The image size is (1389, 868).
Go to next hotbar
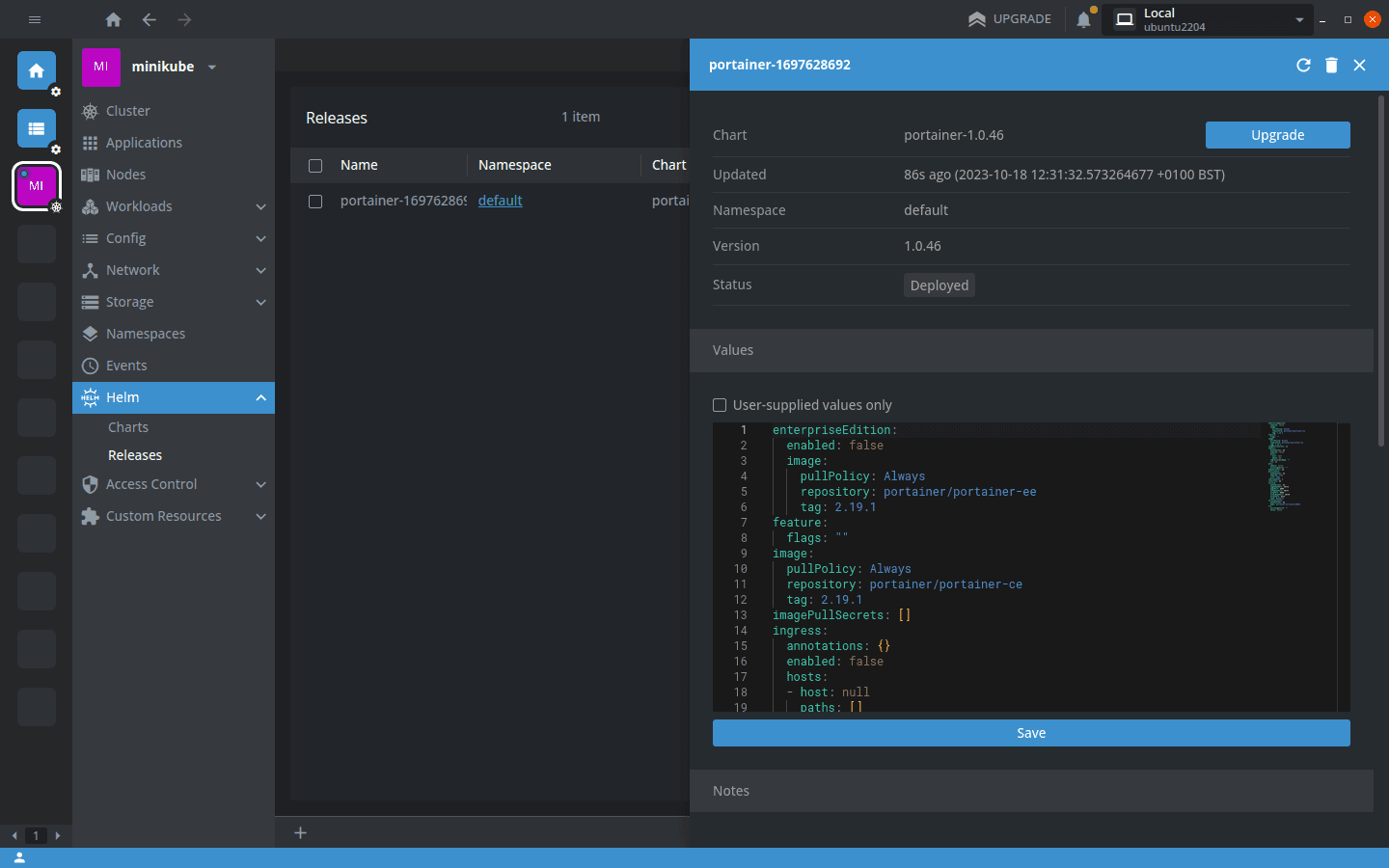[58, 835]
